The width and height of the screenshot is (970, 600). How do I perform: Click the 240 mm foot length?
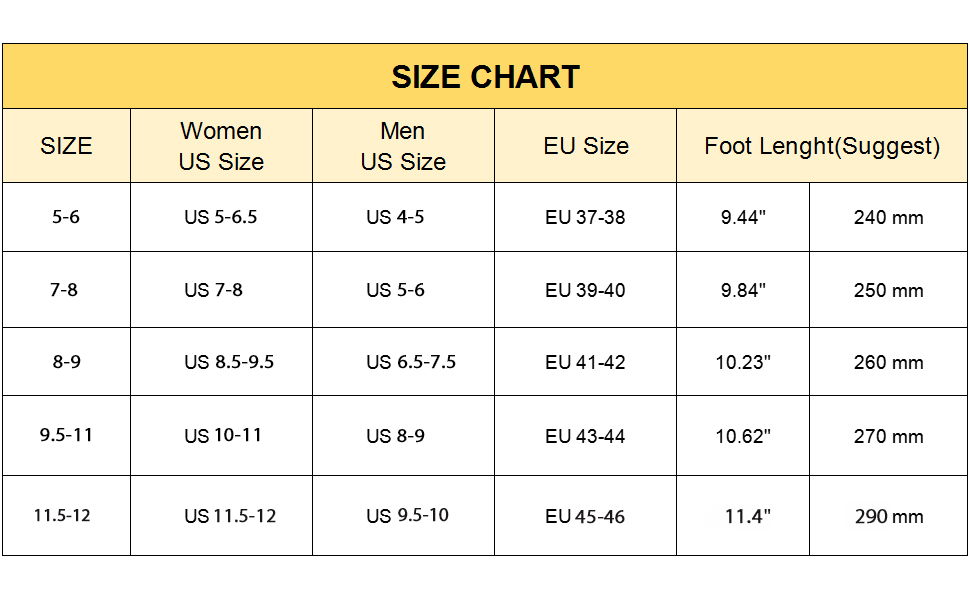tap(888, 217)
